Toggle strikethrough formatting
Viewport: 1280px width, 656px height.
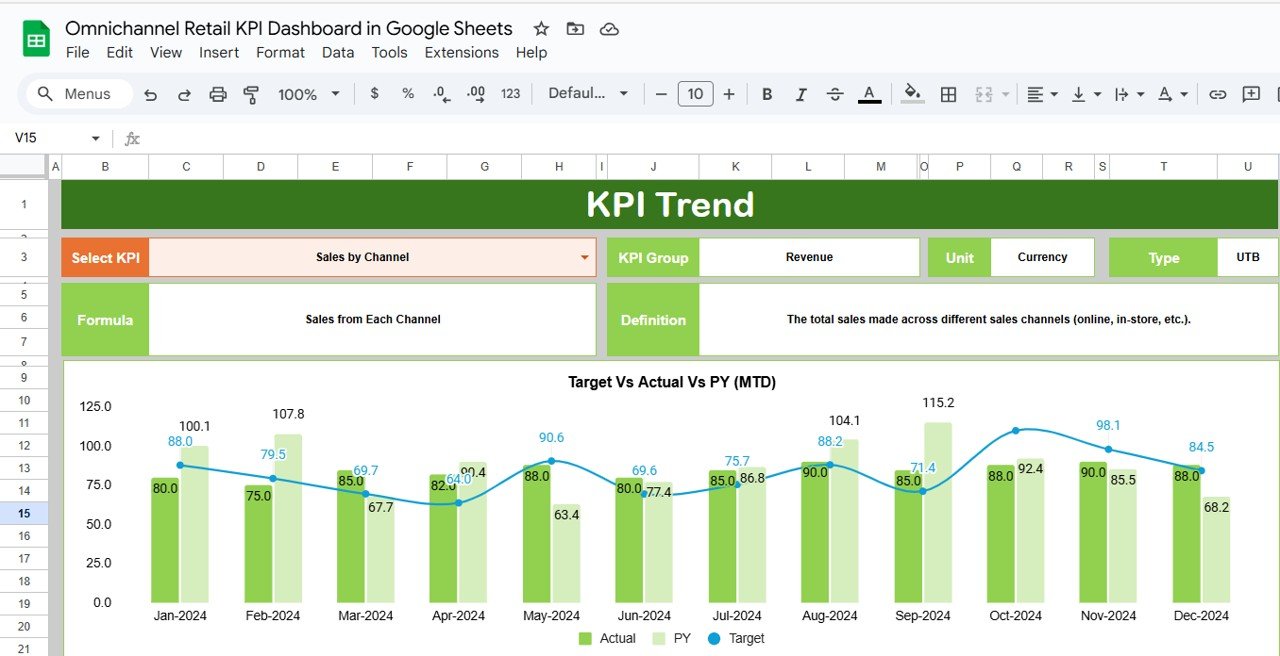tap(835, 94)
